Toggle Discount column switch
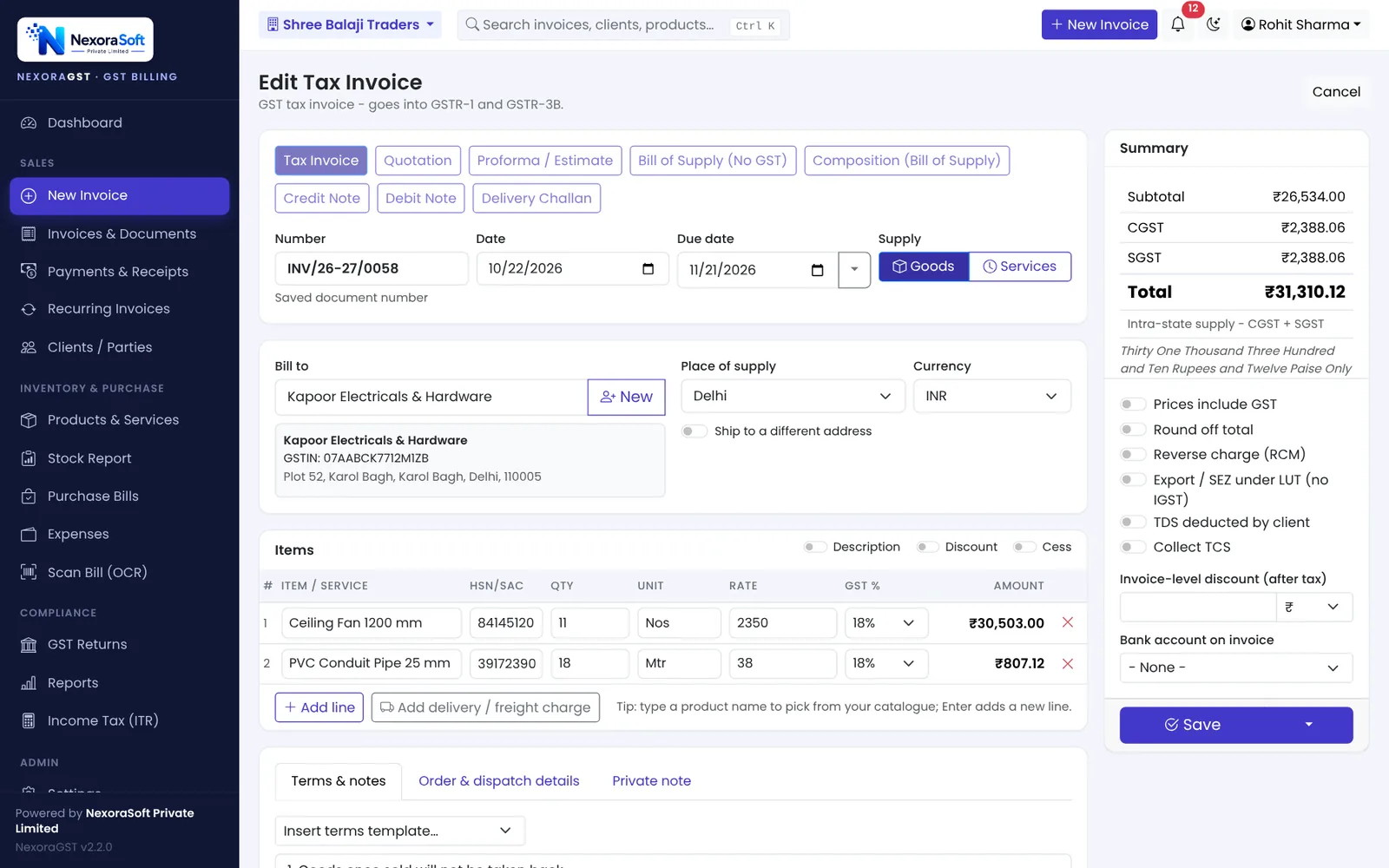Image resolution: width=1389 pixels, height=868 pixels. (x=927, y=547)
